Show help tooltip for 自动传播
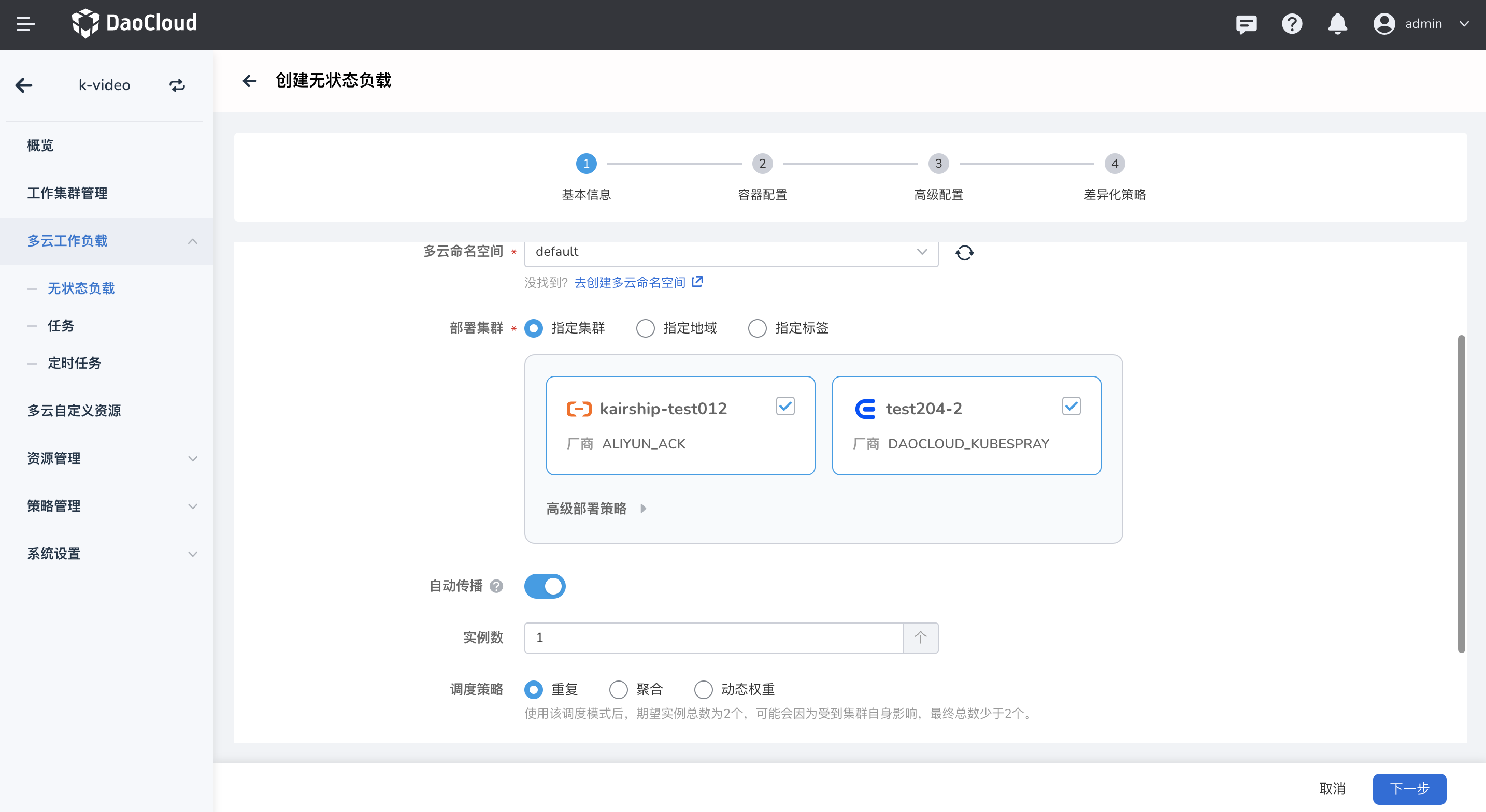The image size is (1486, 812). click(496, 586)
